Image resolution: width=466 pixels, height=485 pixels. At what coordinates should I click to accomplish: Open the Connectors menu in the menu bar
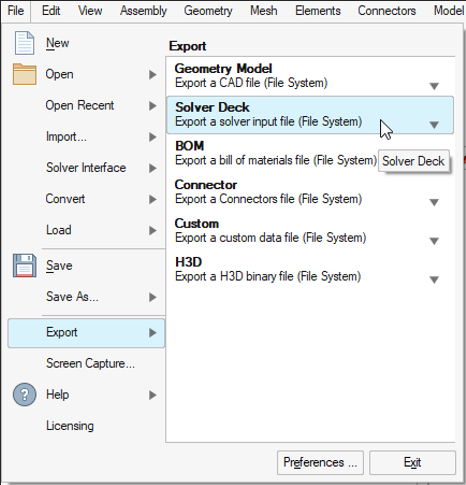point(387,11)
